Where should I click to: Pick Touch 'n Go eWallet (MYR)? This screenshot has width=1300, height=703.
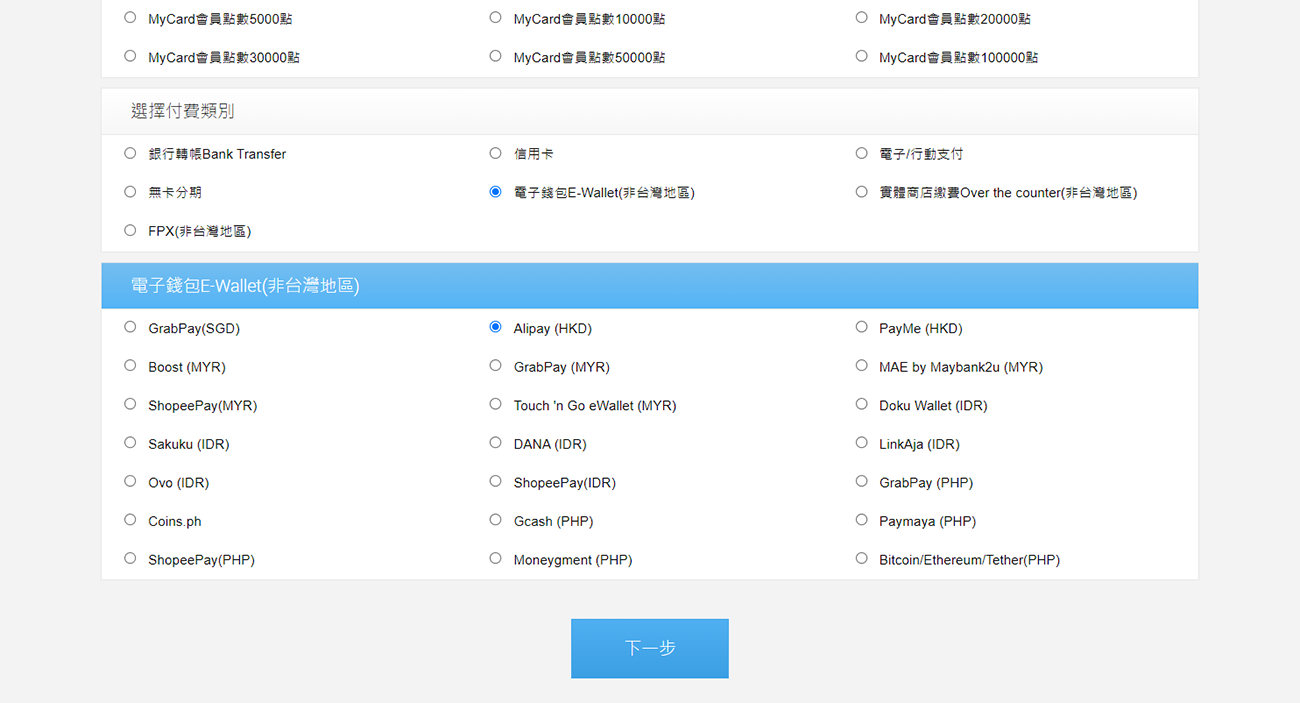(x=495, y=405)
